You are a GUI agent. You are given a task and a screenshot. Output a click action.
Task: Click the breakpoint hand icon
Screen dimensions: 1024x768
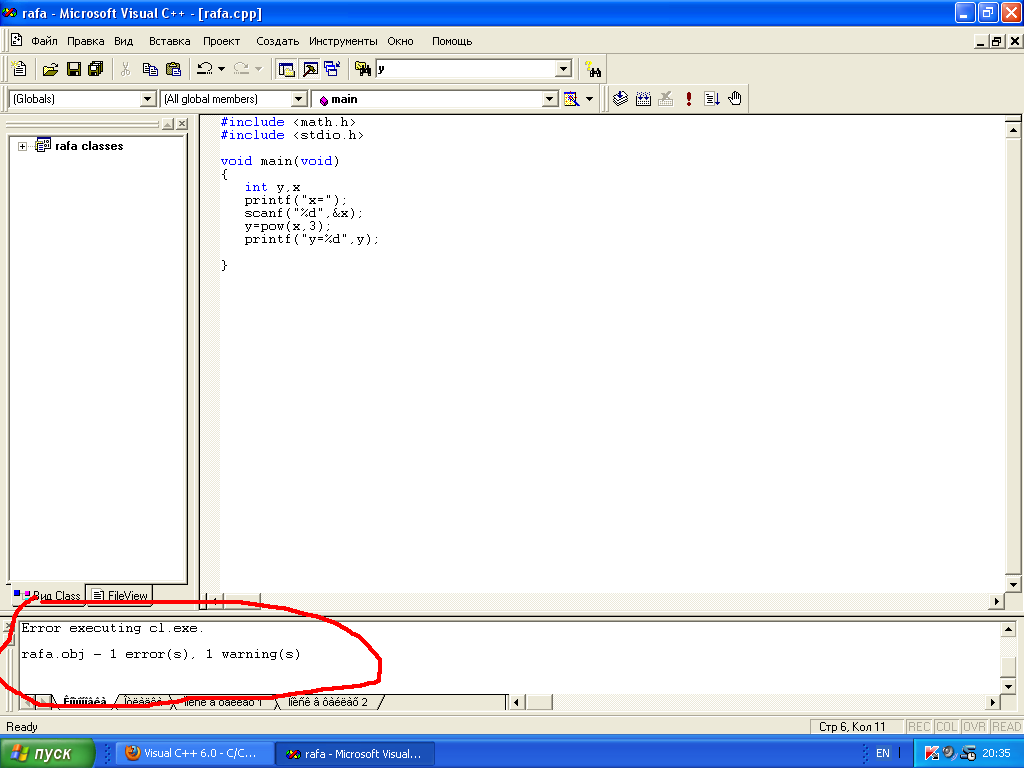pyautogui.click(x=735, y=99)
